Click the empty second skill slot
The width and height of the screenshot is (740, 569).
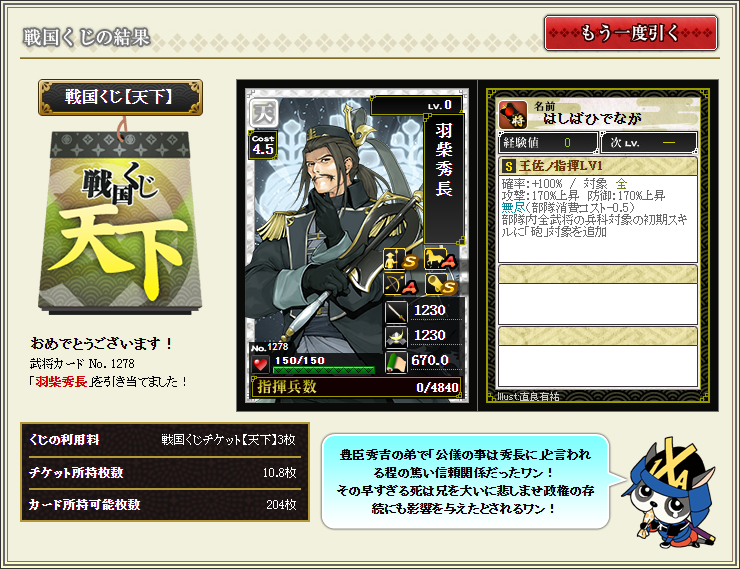(598, 294)
